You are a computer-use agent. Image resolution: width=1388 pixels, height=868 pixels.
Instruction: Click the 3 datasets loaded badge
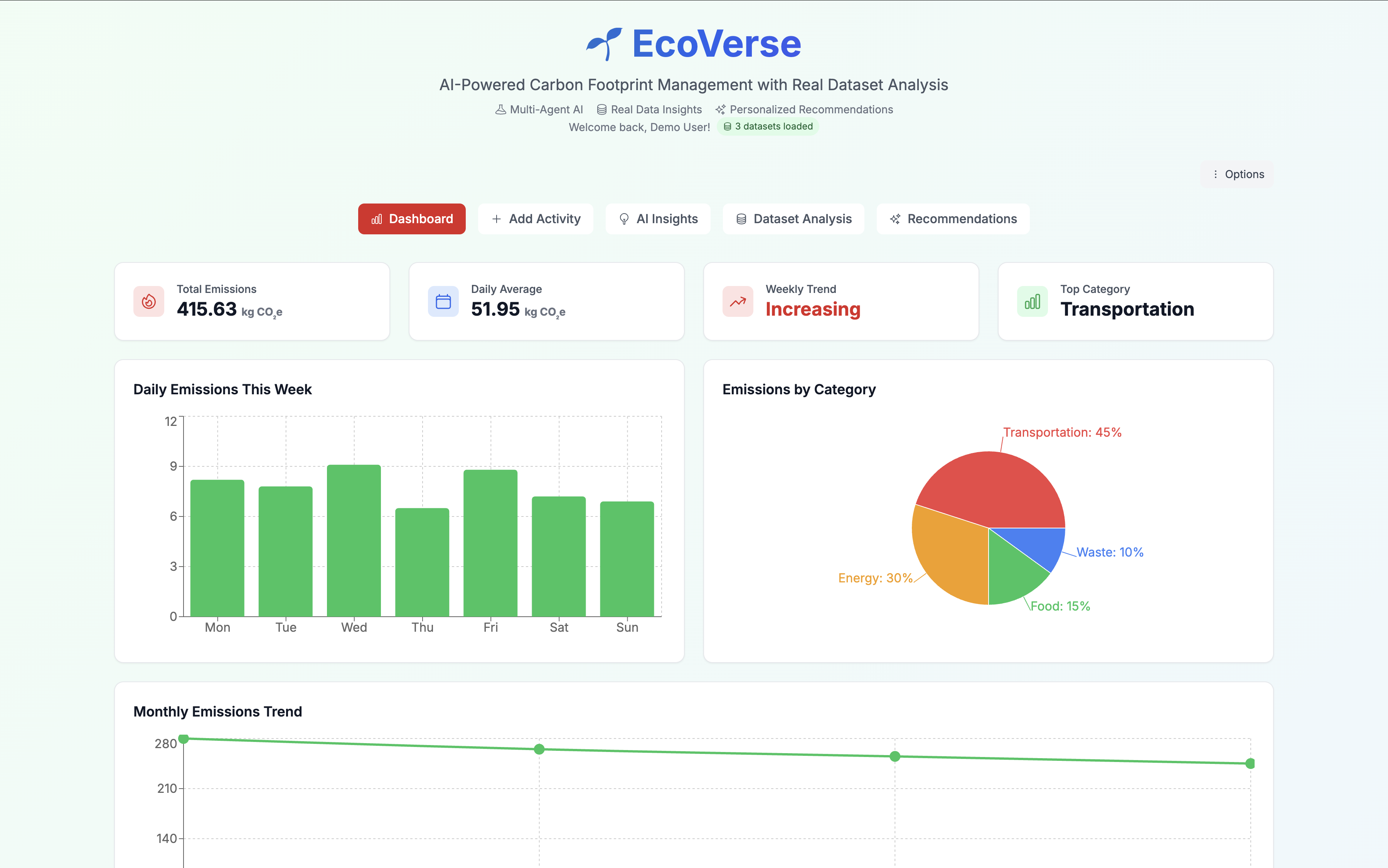(x=767, y=126)
